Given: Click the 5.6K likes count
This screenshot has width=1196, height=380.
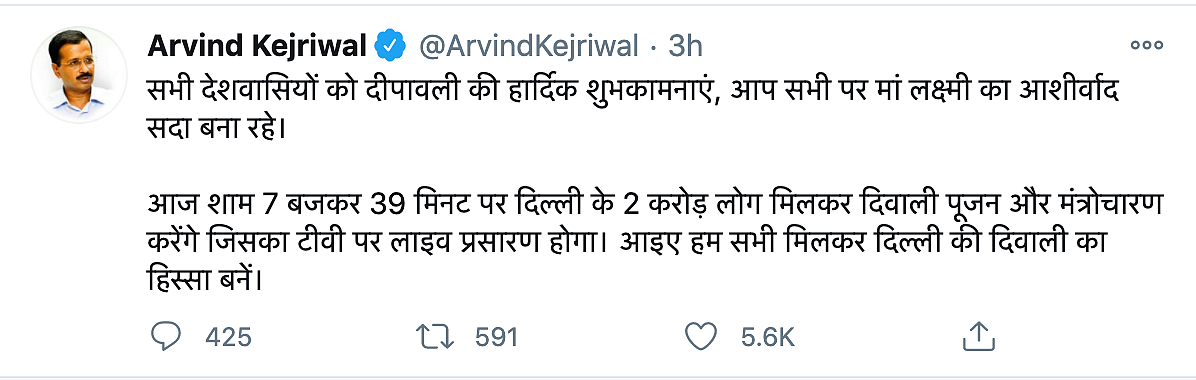Looking at the screenshot, I should click(767, 337).
